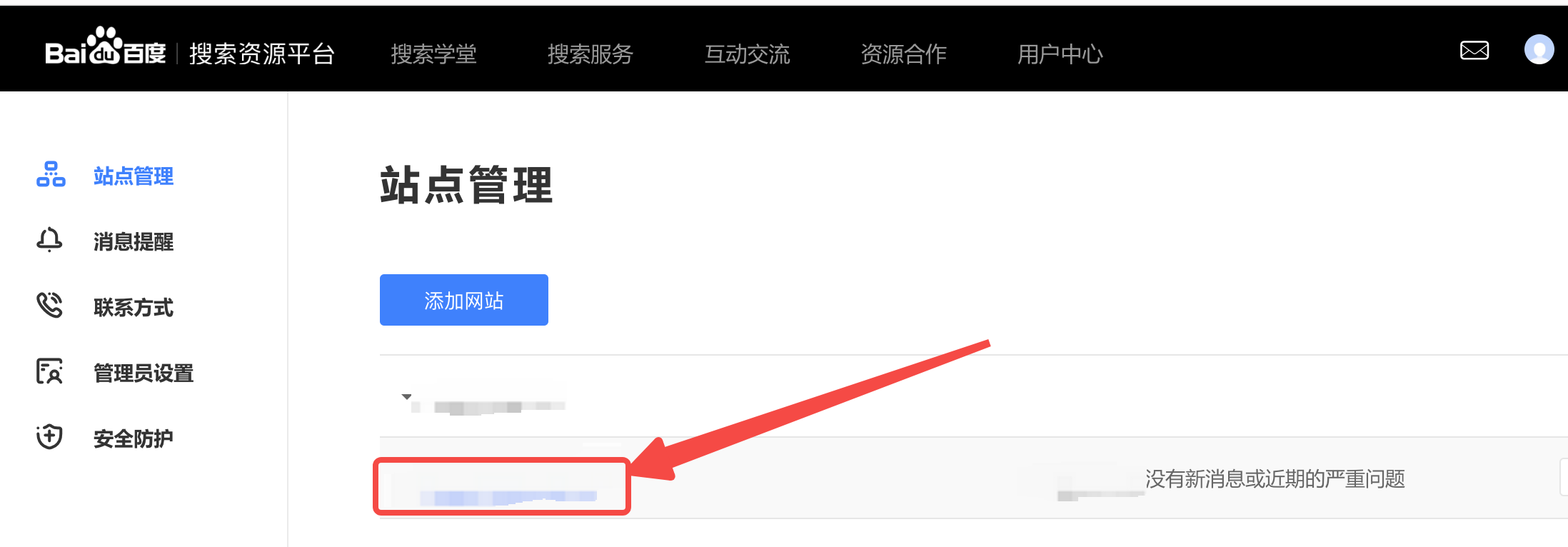Open the 搜索服务 menu

click(590, 54)
